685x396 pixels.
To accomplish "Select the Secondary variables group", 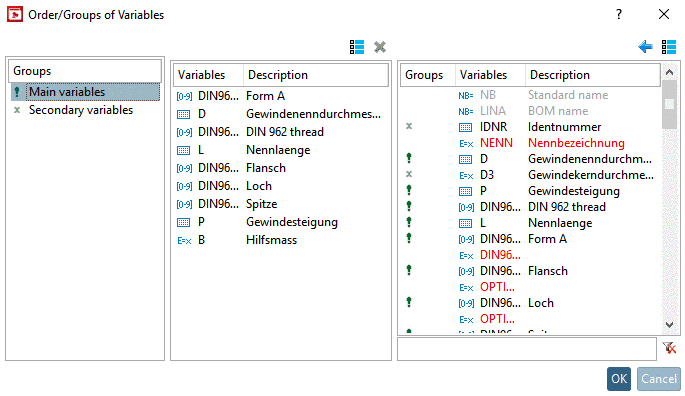I will [x=85, y=110].
